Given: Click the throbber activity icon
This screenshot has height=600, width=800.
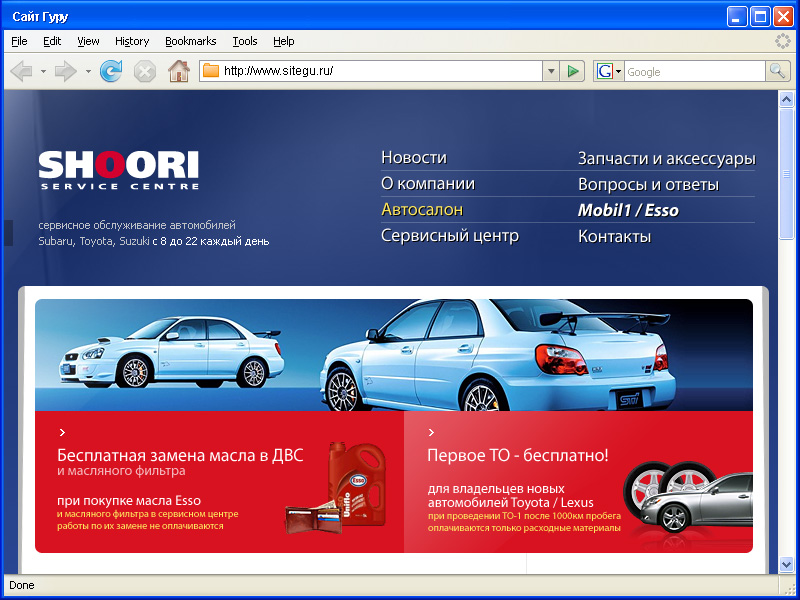Looking at the screenshot, I should [x=782, y=41].
